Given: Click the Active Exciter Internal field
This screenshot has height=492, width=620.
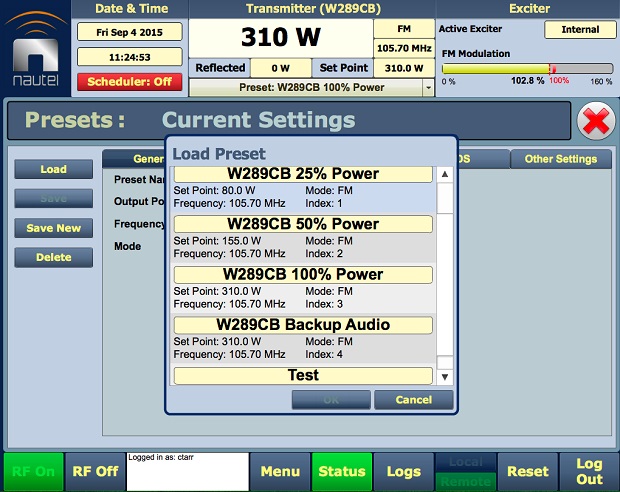Looking at the screenshot, I should pyautogui.click(x=580, y=30).
